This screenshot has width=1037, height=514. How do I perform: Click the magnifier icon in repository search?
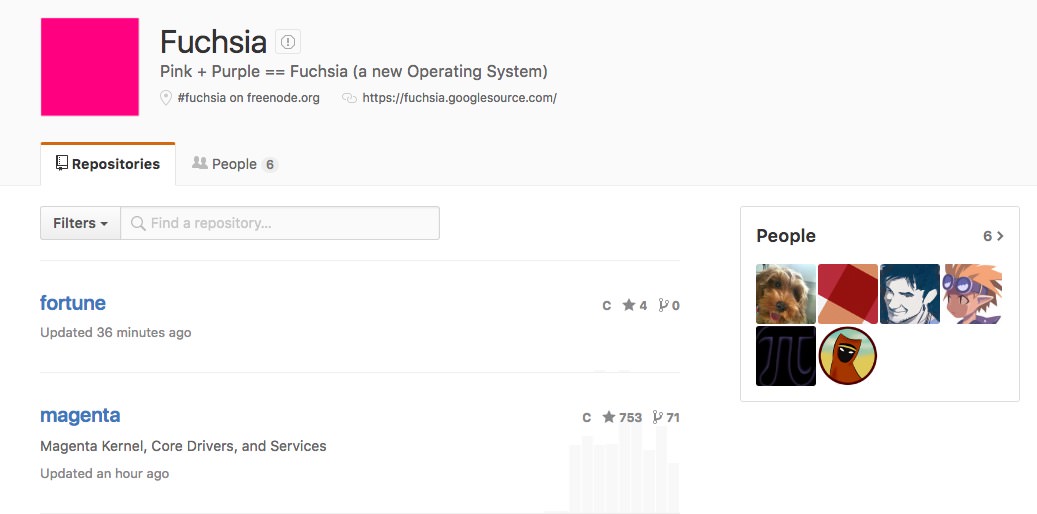click(x=138, y=223)
